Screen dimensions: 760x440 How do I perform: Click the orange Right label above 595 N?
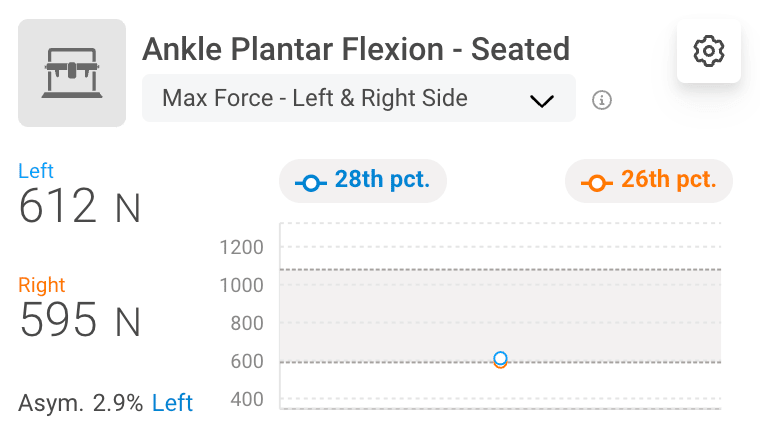(41, 285)
